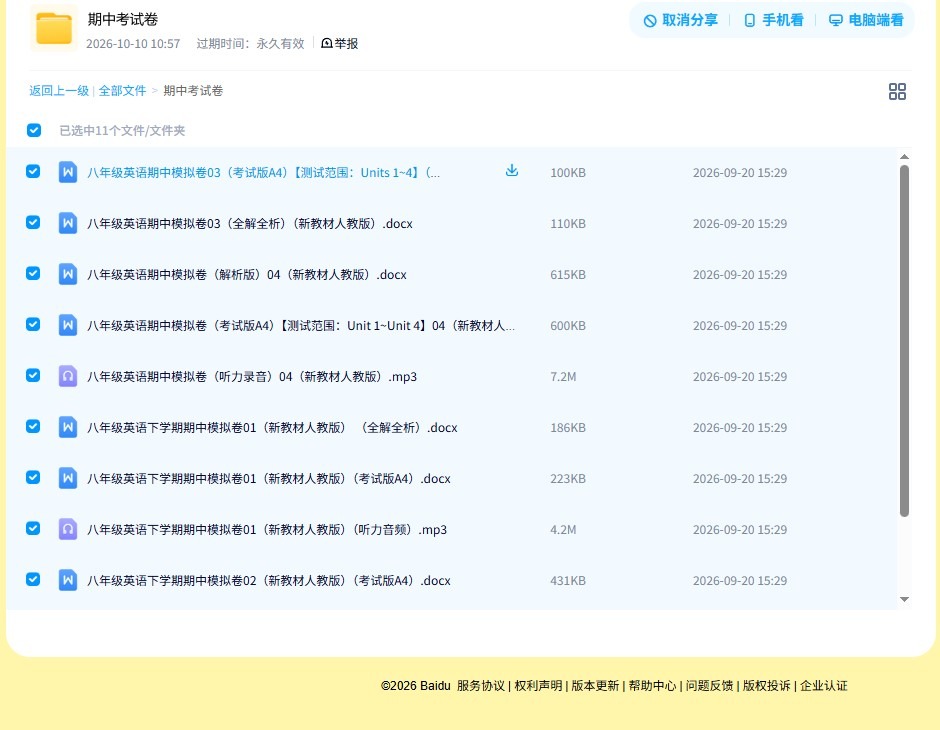Screen dimensions: 940x730
Task: Open file 八年级英语期中模拟卷03（考试版A4）
Action: (263, 173)
